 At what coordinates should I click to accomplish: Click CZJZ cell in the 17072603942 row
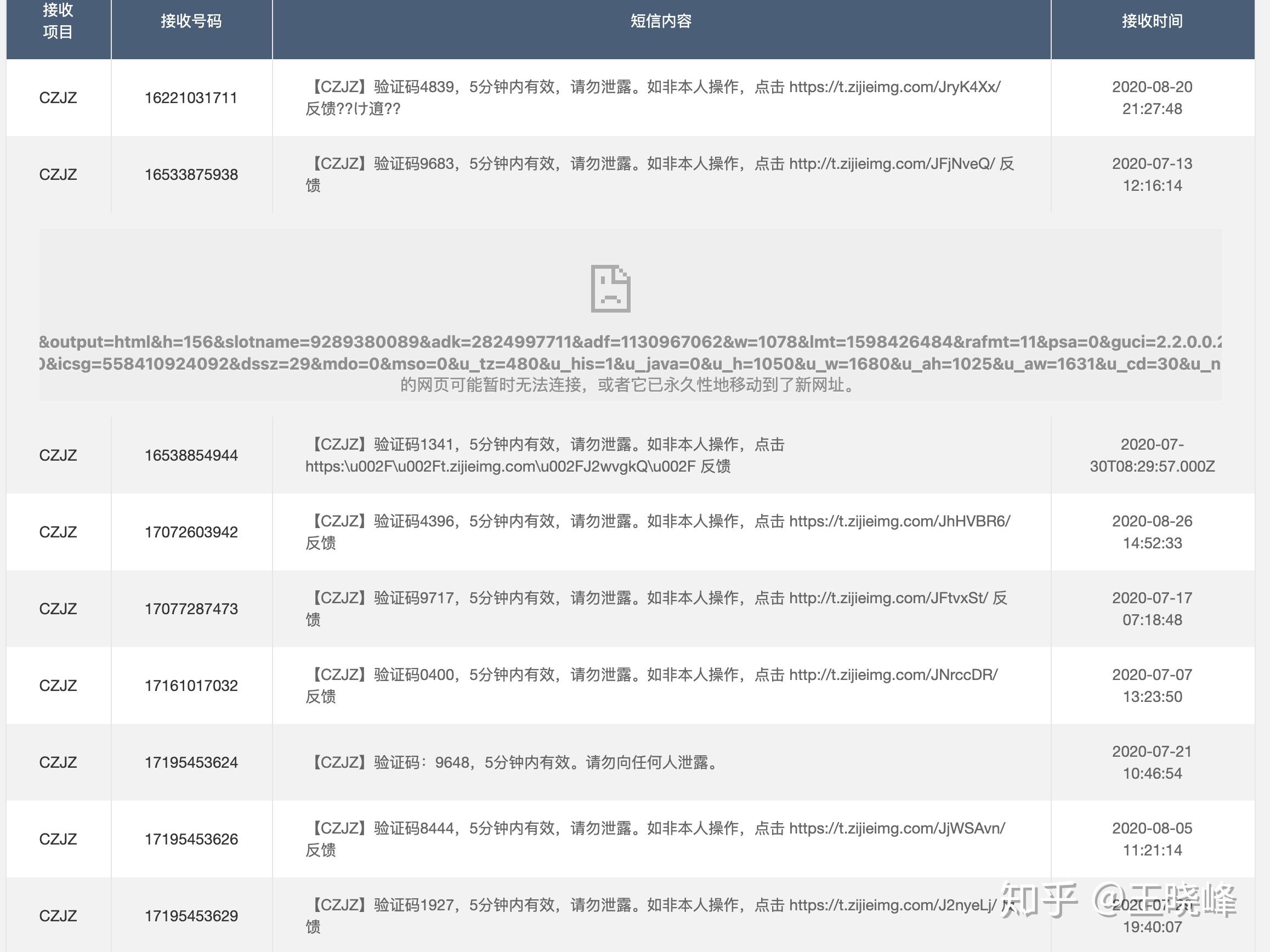click(58, 532)
